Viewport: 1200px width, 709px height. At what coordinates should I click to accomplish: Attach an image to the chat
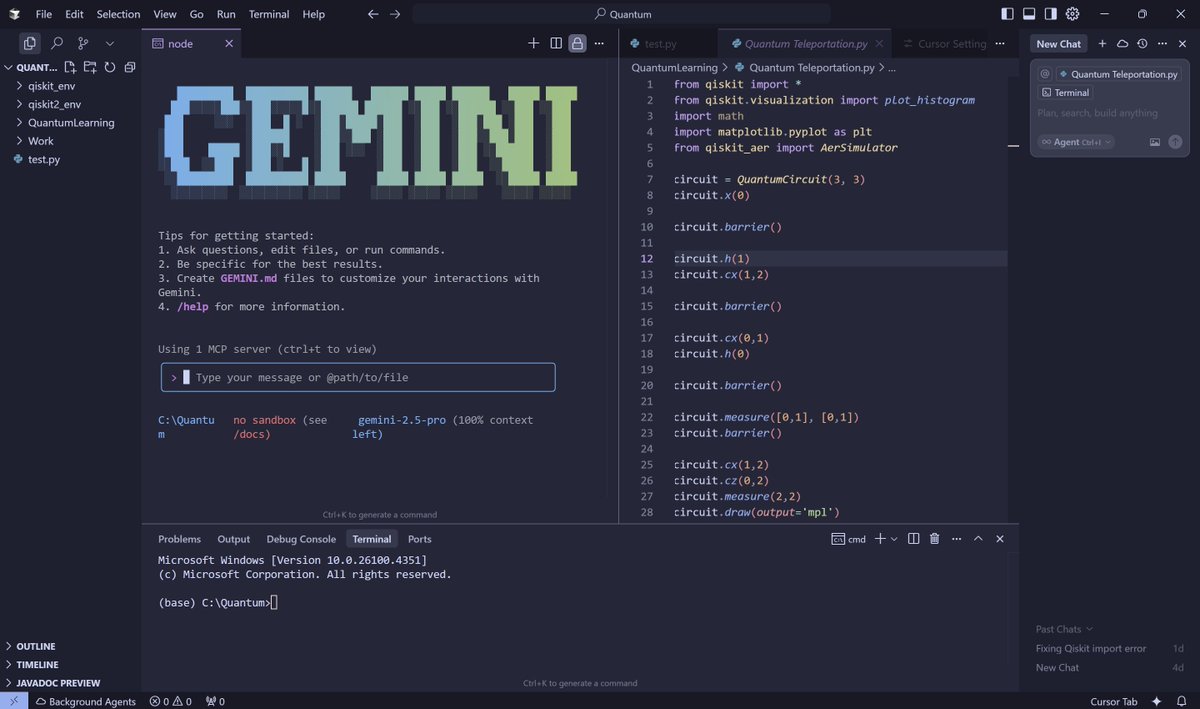1155,142
